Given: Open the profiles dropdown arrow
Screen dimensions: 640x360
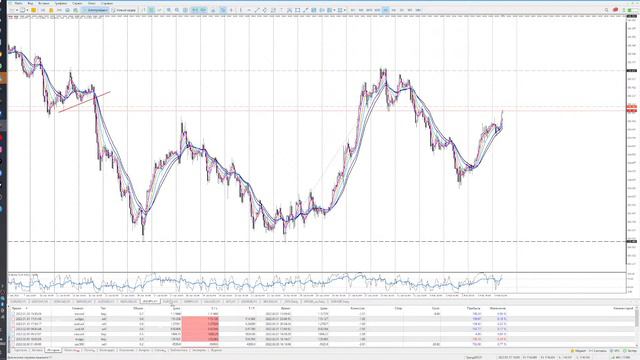Looking at the screenshot, I should click(x=27, y=10).
